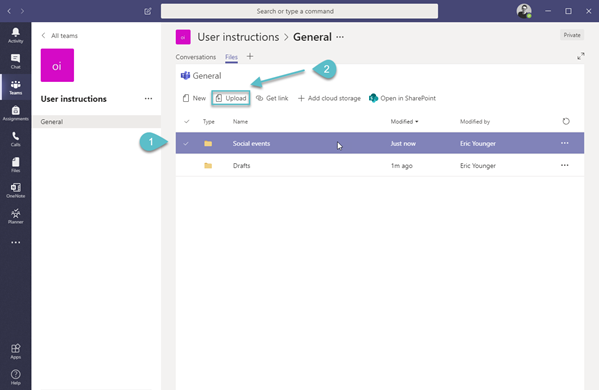Open more options for Social events row
Image resolution: width=599 pixels, height=390 pixels.
[x=565, y=143]
